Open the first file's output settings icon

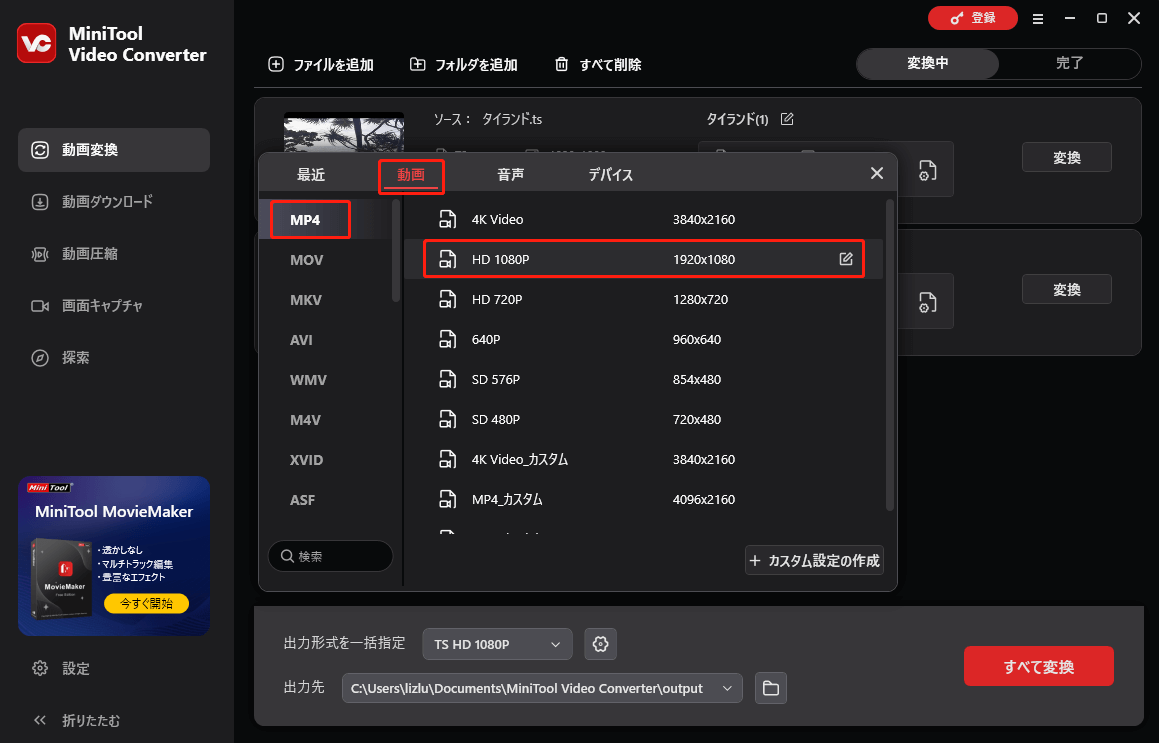[x=928, y=171]
